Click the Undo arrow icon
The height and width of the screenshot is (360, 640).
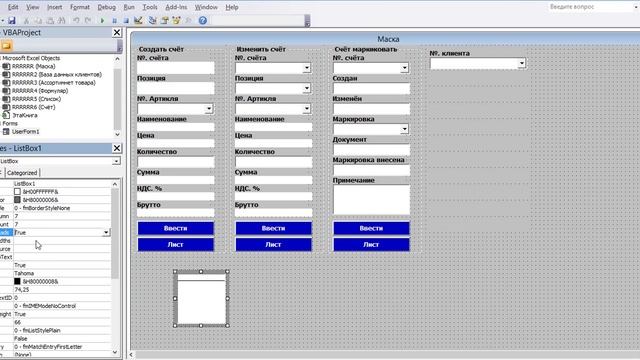pyautogui.click(x=76, y=20)
